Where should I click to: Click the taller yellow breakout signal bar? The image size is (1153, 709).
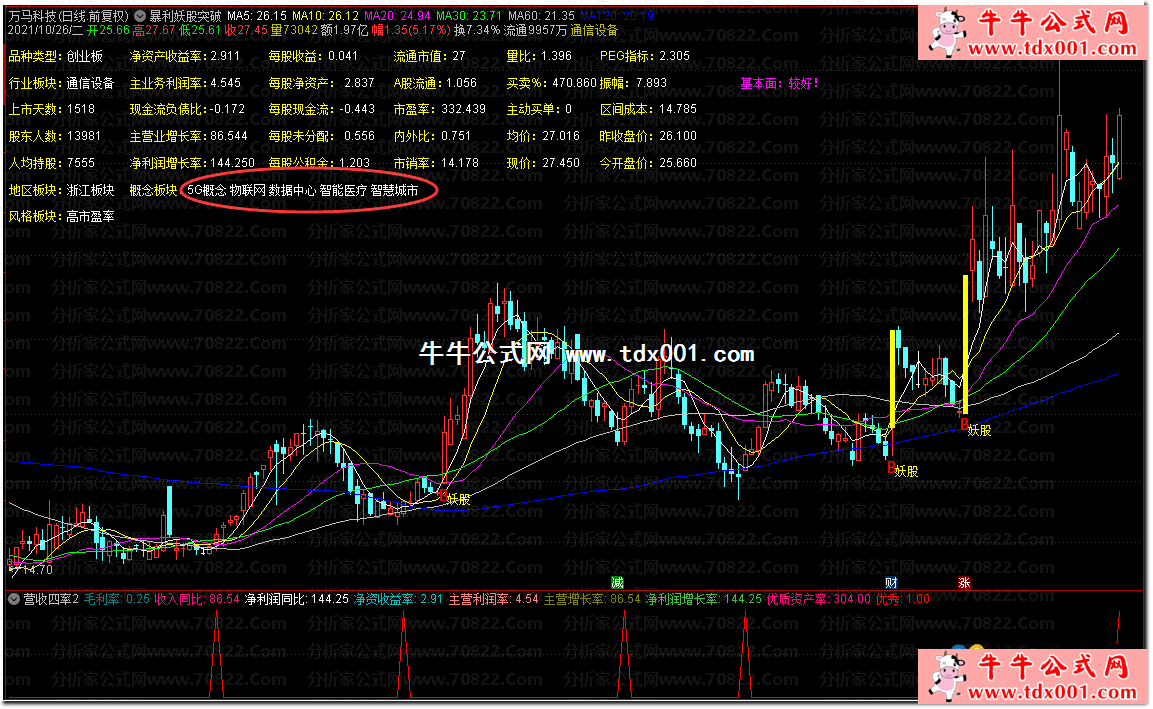click(x=965, y=344)
